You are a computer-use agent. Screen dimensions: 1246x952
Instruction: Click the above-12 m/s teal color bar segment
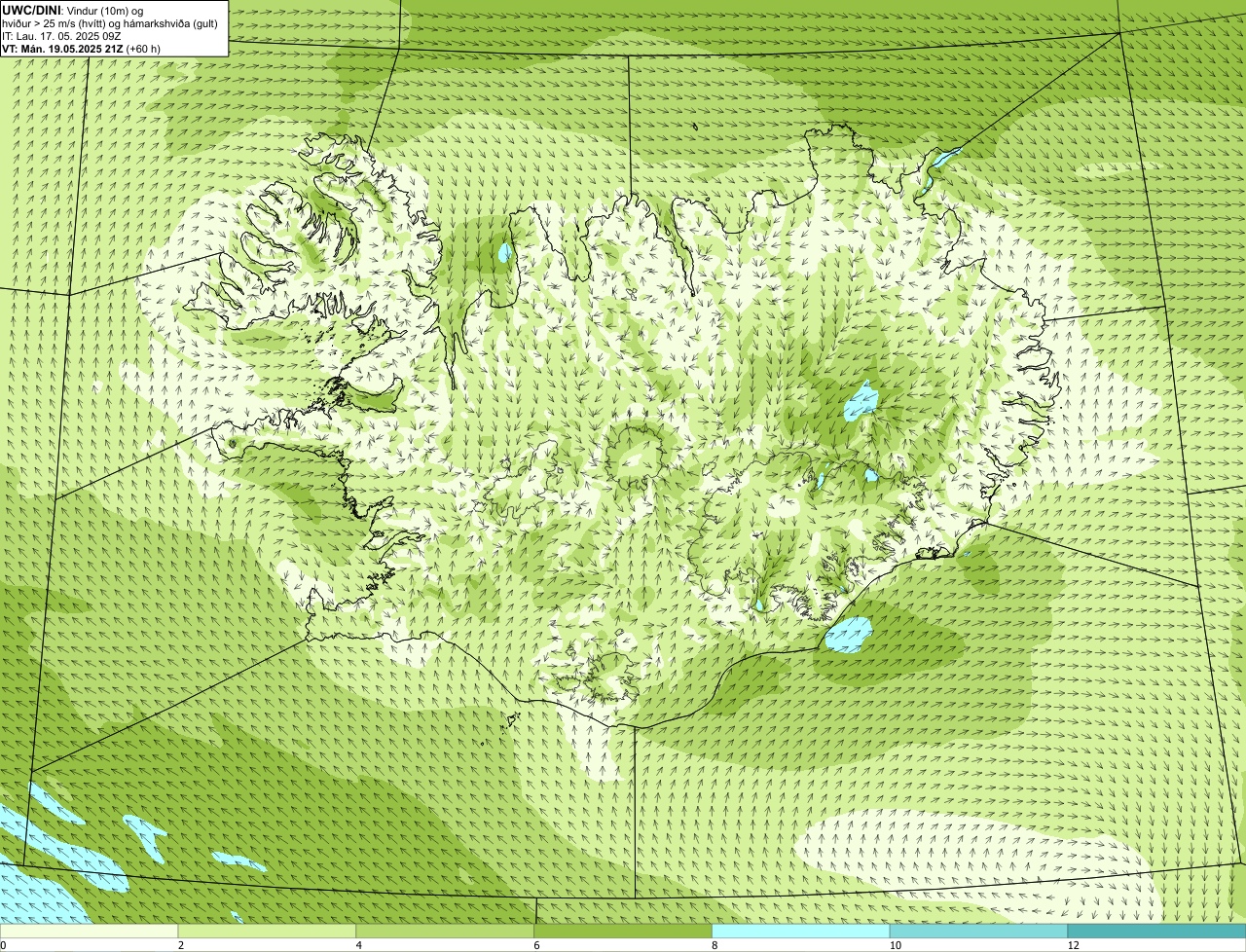tap(1156, 932)
